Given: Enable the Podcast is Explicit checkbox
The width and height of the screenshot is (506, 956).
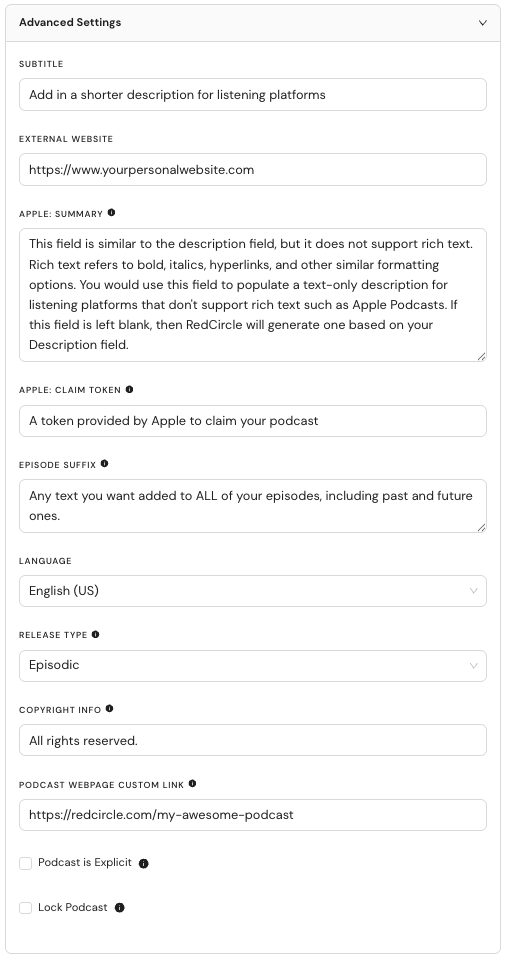Looking at the screenshot, I should coord(26,863).
